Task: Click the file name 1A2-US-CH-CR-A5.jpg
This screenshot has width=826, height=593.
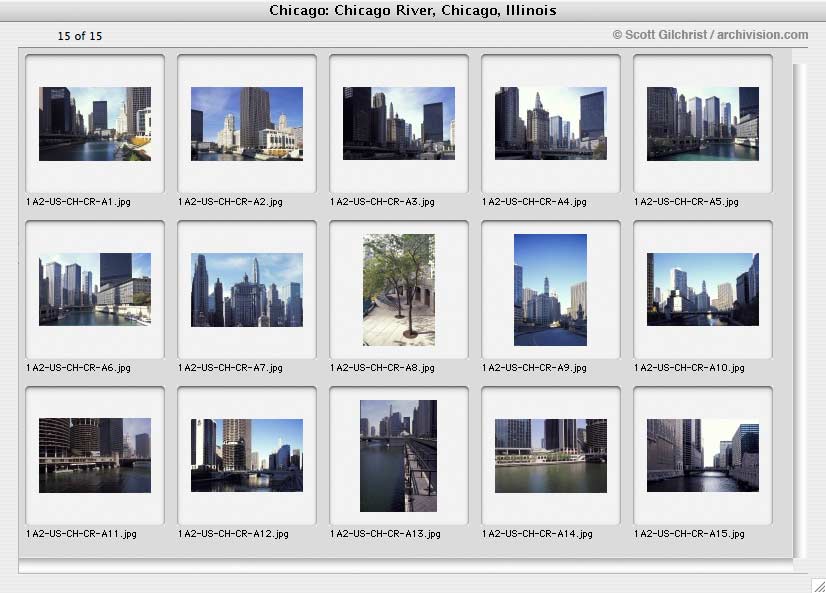Action: coord(686,202)
